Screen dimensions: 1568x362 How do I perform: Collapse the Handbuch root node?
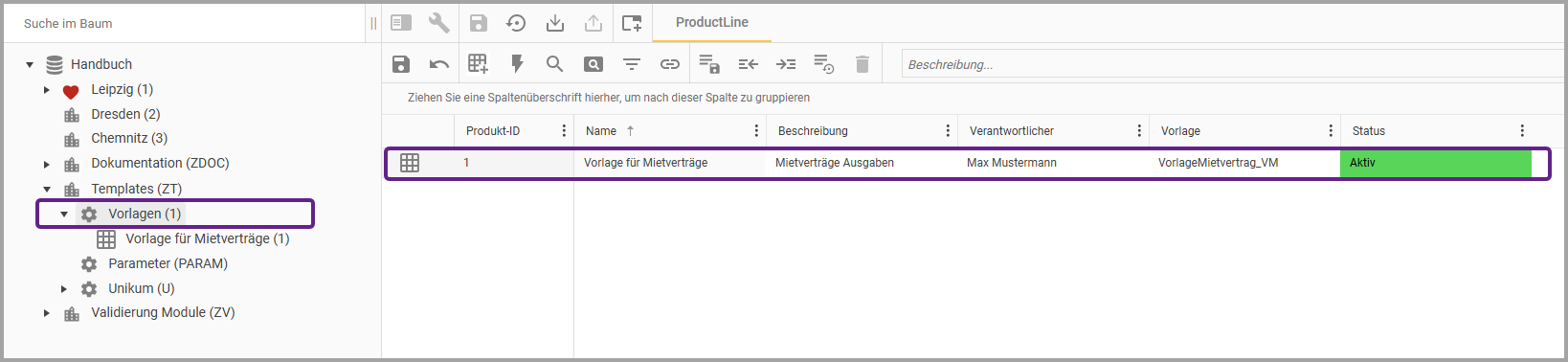pyautogui.click(x=30, y=65)
